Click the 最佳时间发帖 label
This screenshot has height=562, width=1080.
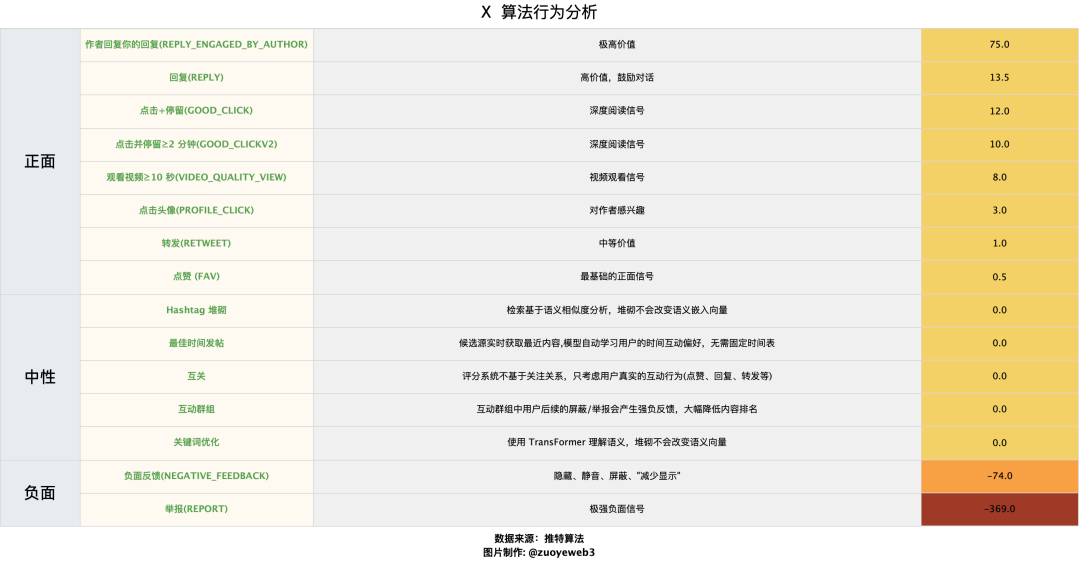[196, 343]
